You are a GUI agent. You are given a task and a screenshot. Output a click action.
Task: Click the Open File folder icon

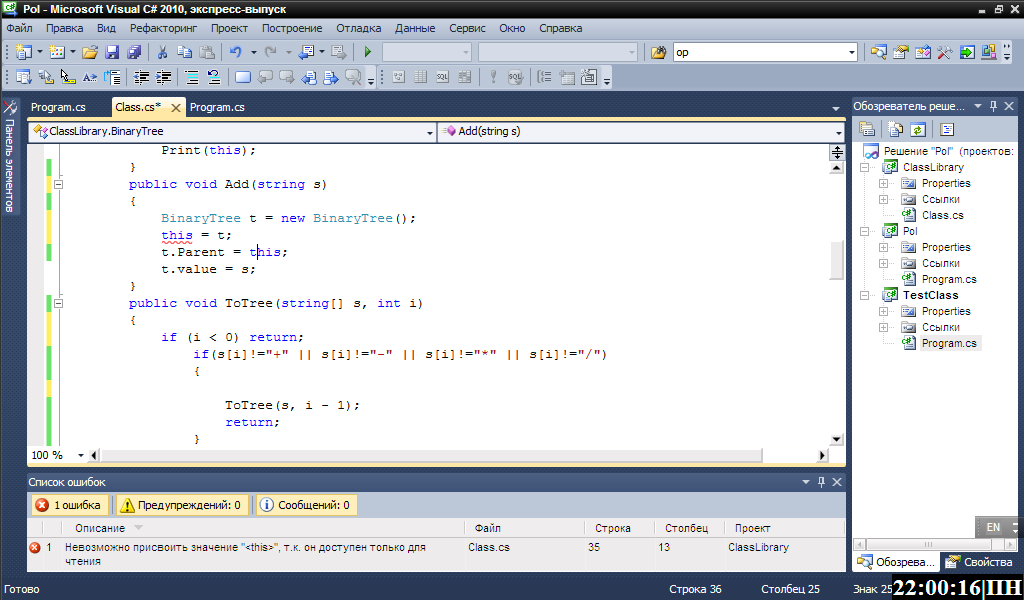pyautogui.click(x=90, y=52)
